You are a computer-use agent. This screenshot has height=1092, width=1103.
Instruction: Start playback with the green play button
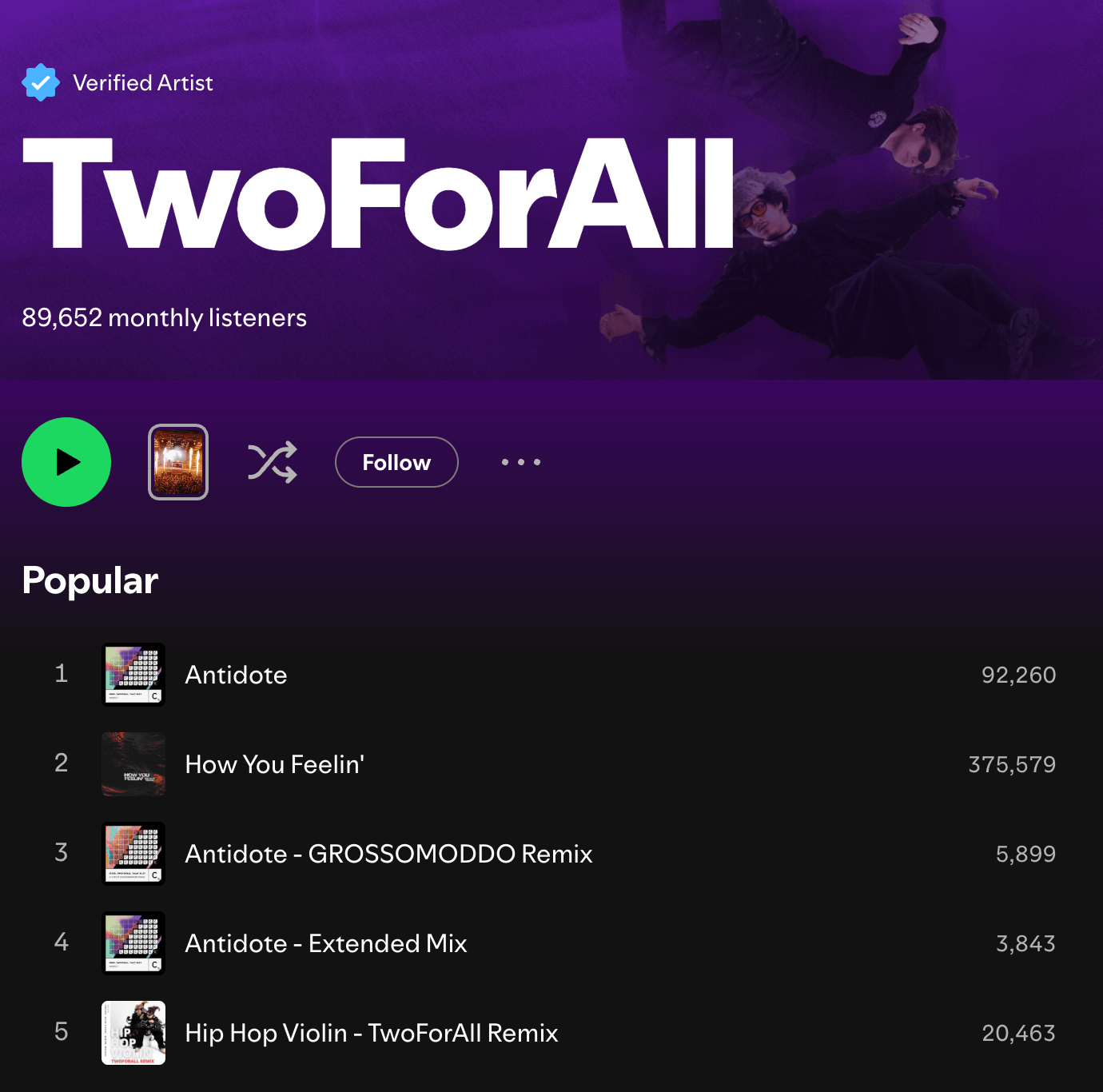click(x=66, y=462)
